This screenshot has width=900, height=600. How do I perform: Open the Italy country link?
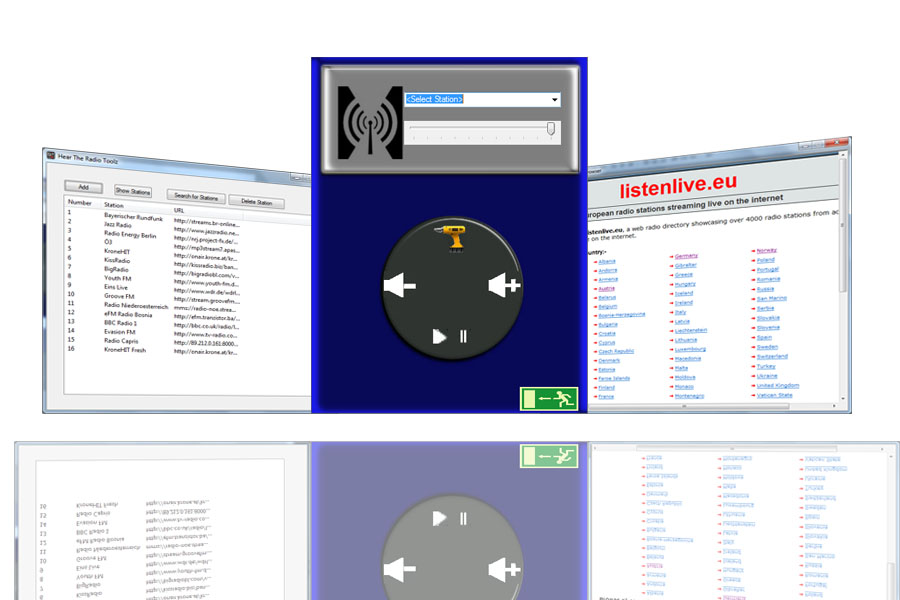(680, 312)
